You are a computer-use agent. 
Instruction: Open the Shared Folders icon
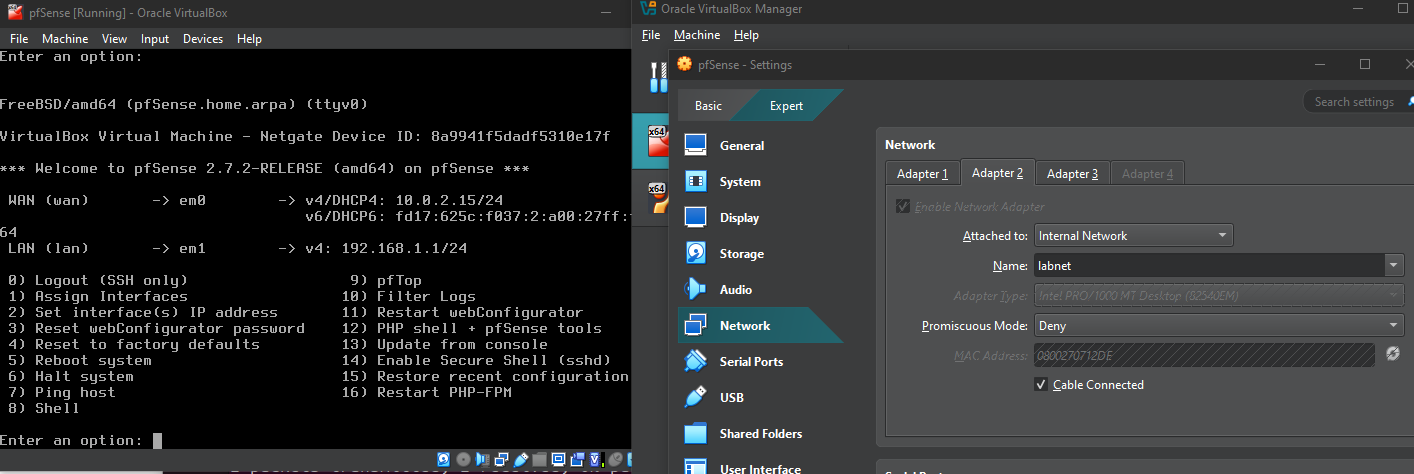click(x=696, y=433)
